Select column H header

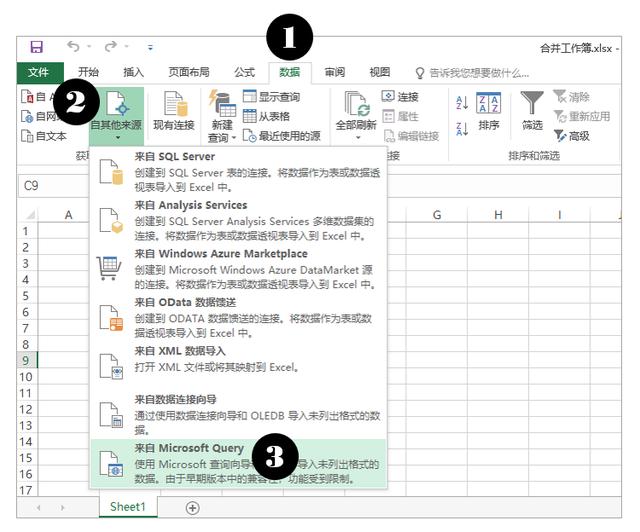tap(498, 215)
